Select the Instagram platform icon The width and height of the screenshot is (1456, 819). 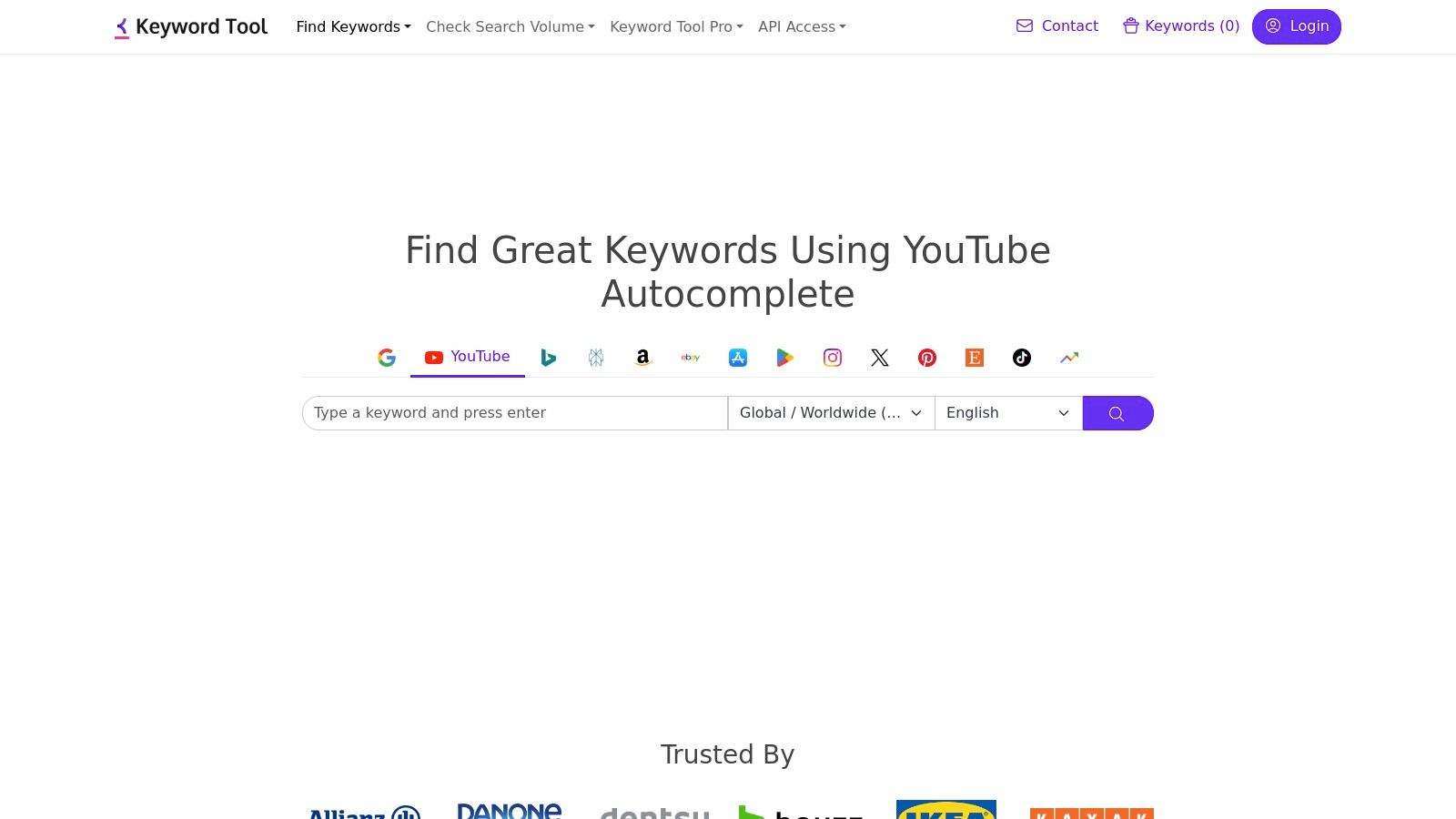832,358
